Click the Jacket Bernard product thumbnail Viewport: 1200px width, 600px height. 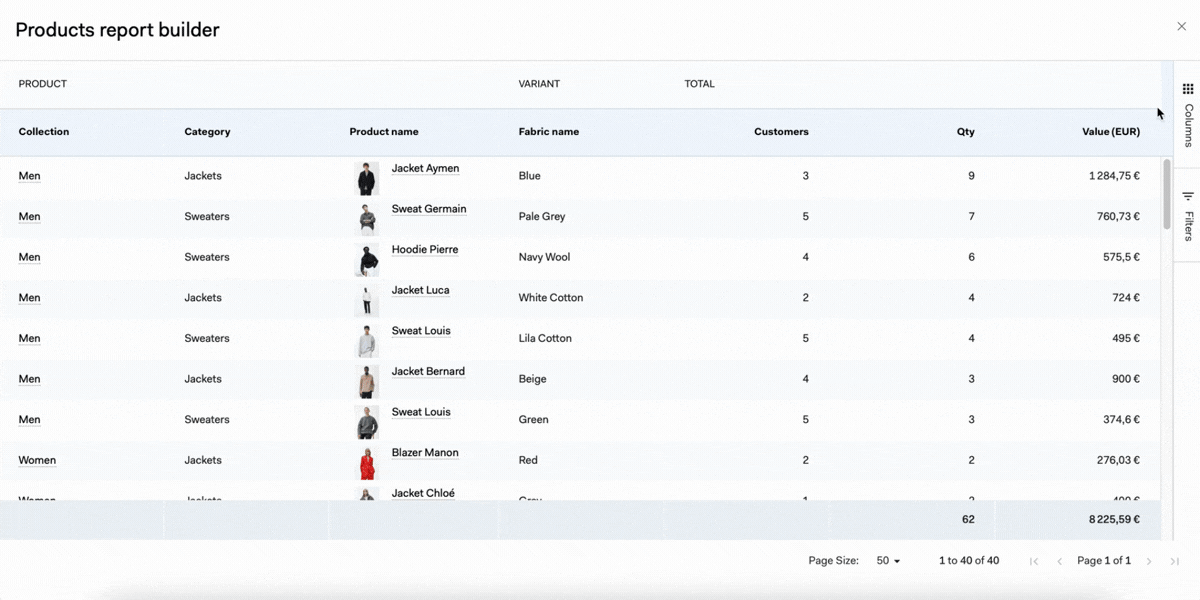(x=367, y=382)
